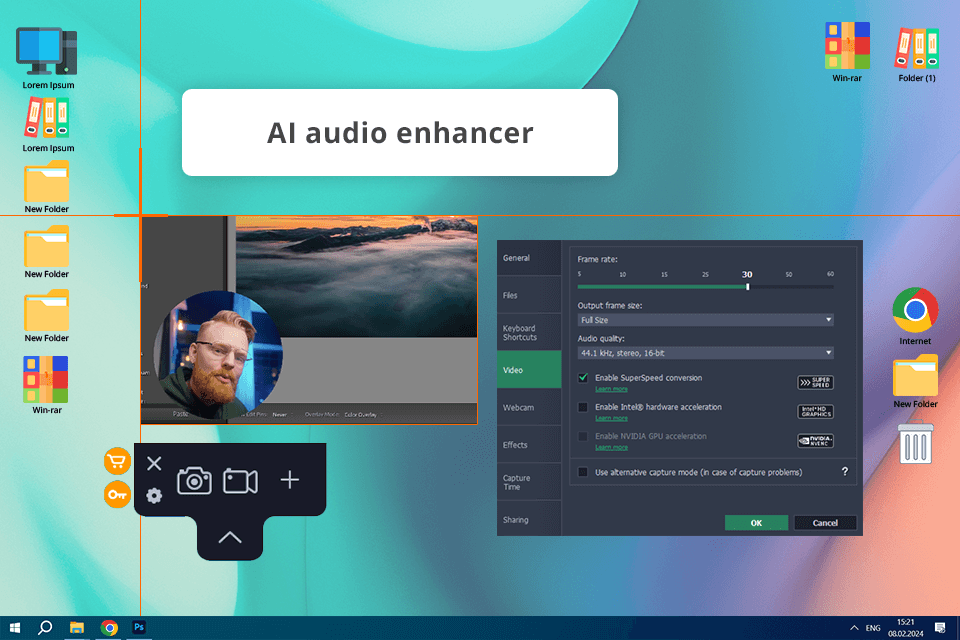This screenshot has height=640, width=960.
Task: Click the orange key activation icon
Action: point(117,494)
